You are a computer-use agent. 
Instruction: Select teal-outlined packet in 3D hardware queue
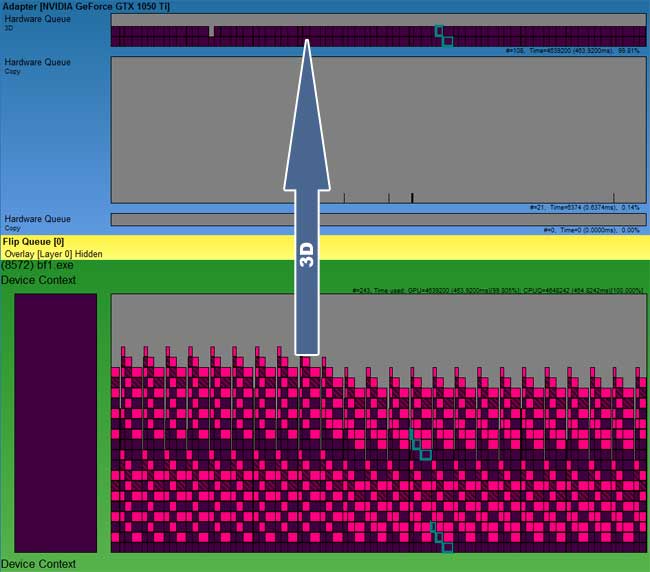coord(447,41)
